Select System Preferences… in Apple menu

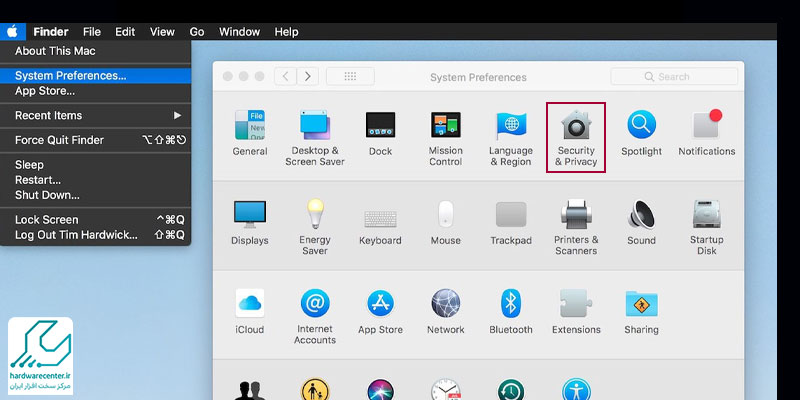coord(95,76)
